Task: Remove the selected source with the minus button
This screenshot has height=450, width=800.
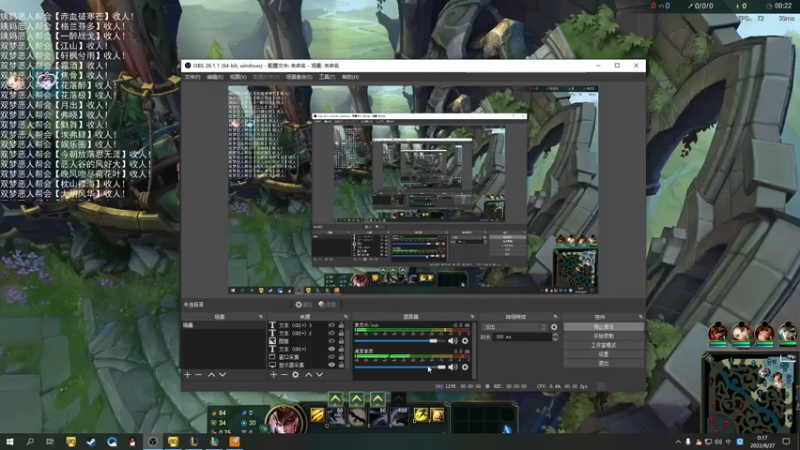Action: (284, 374)
